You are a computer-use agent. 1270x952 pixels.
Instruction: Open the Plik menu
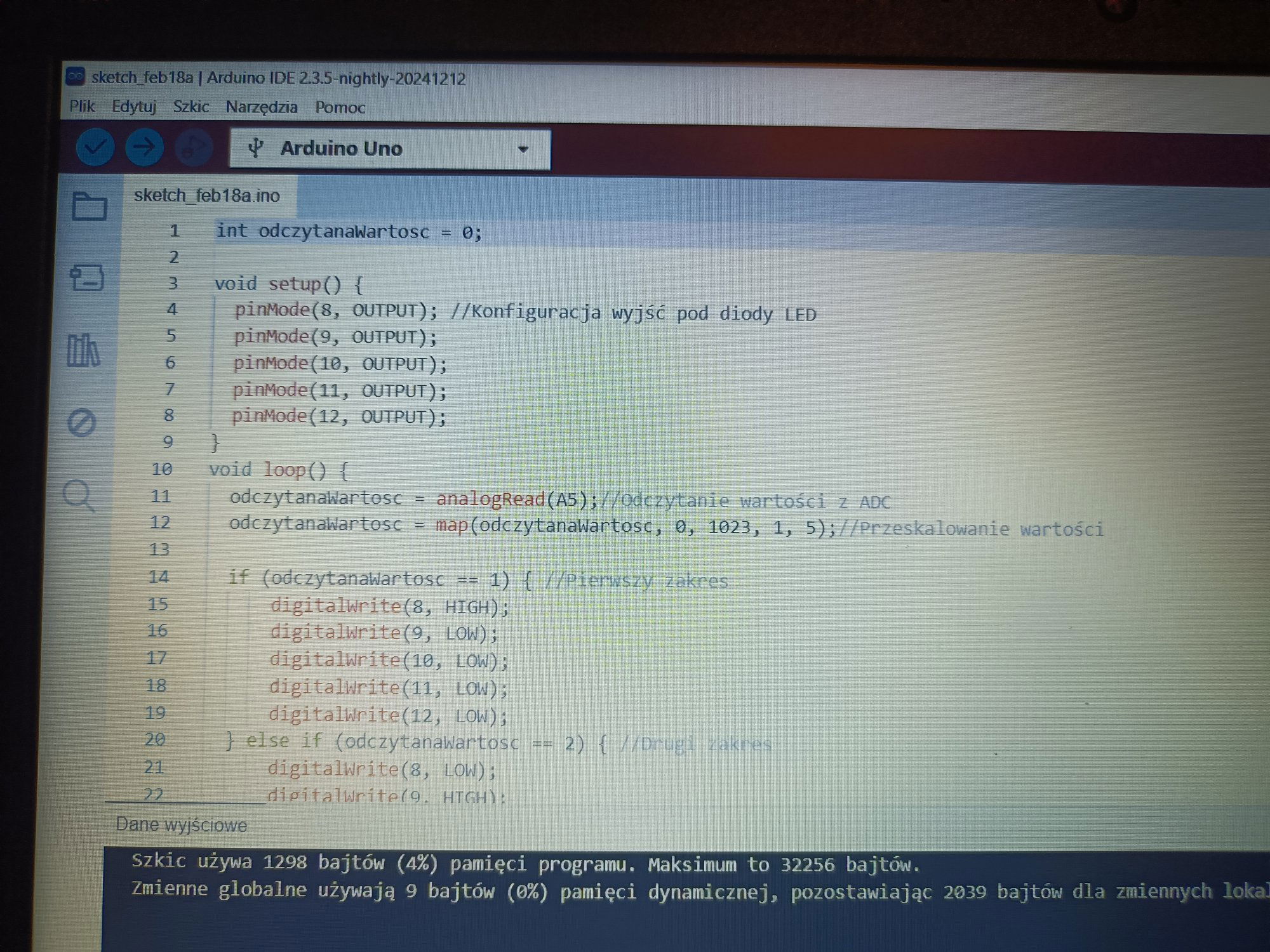[82, 106]
